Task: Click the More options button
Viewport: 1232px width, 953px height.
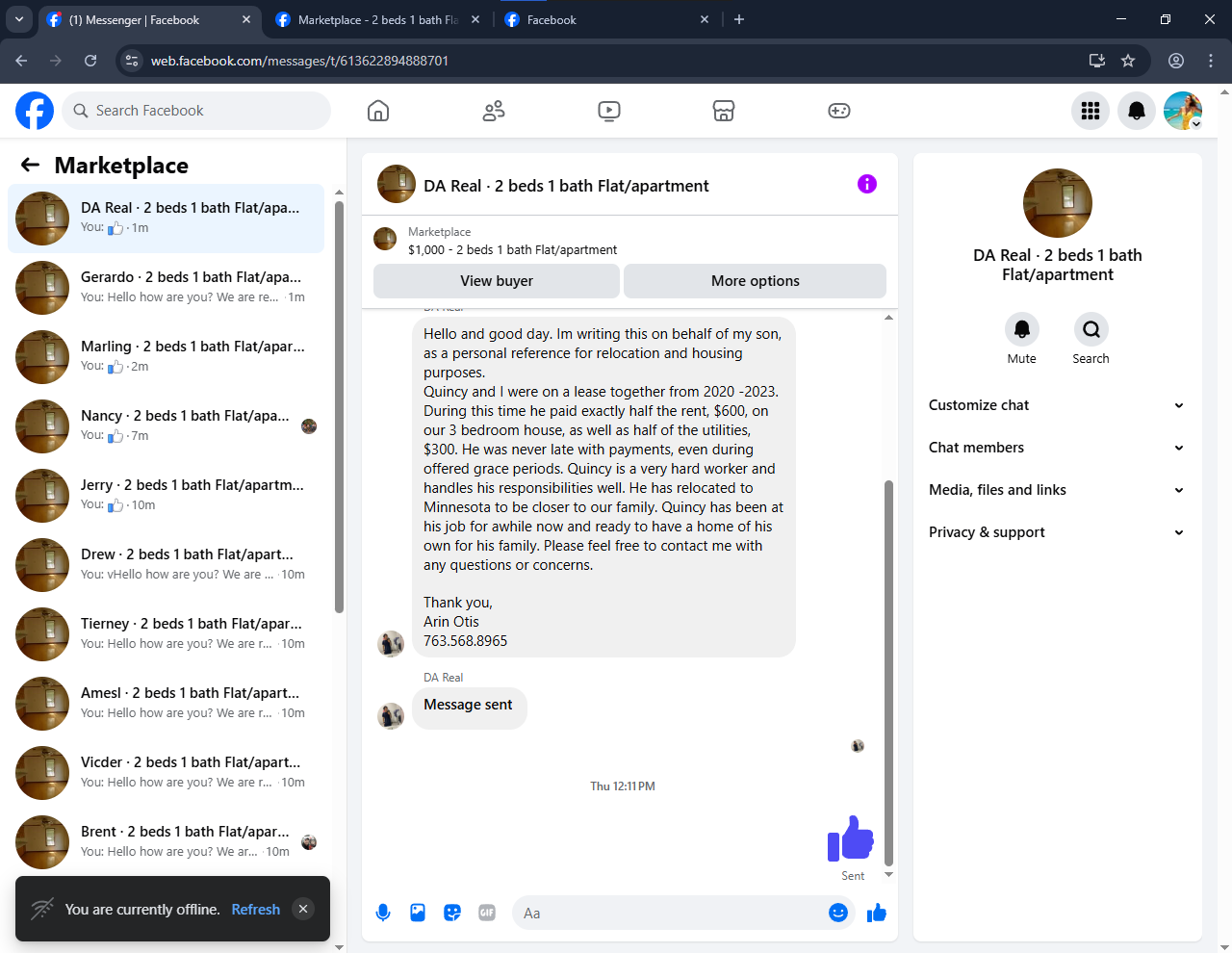Action: (x=755, y=281)
